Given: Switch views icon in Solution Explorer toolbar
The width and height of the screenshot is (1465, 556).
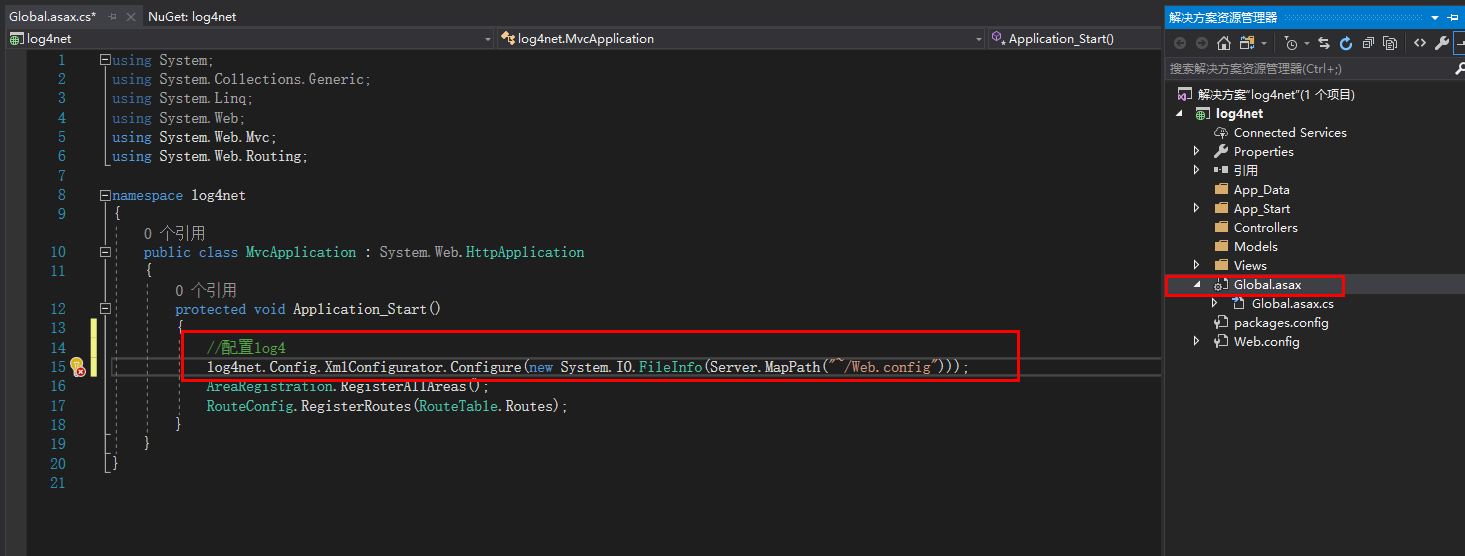Looking at the screenshot, I should coord(1246,43).
